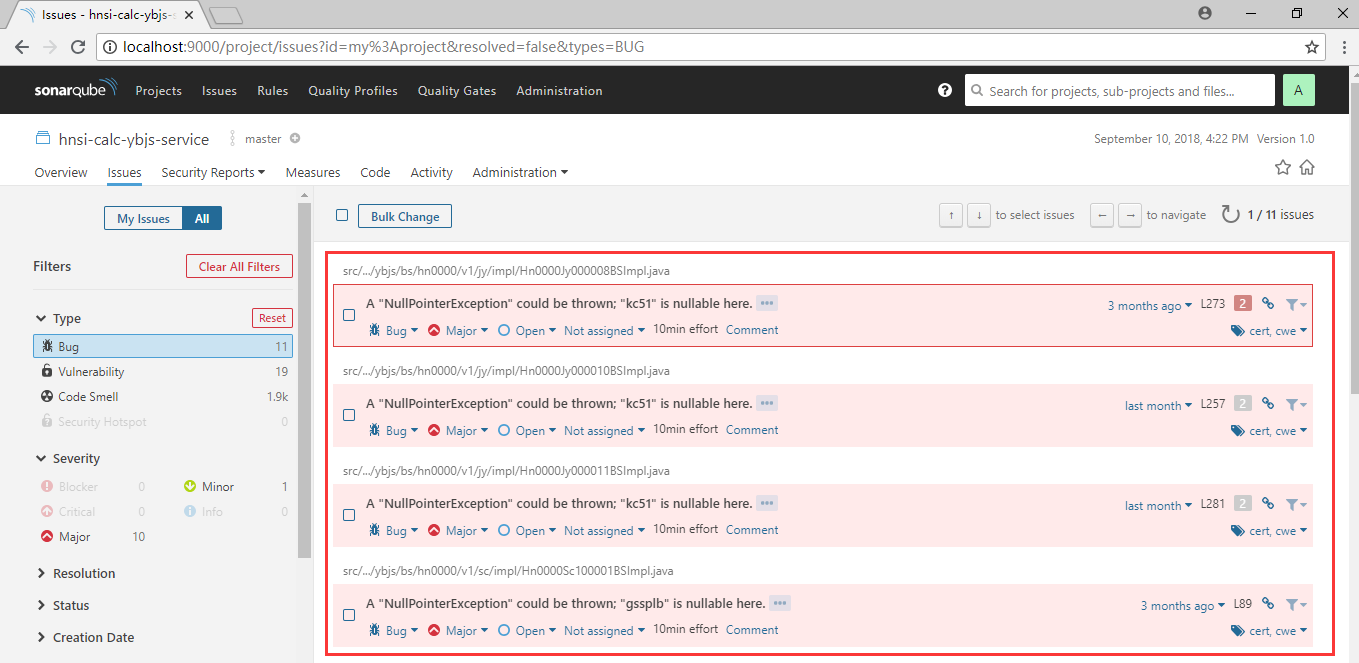Viewport: 1359px width, 663px height.
Task: Switch to All issues toggle
Action: [202, 218]
